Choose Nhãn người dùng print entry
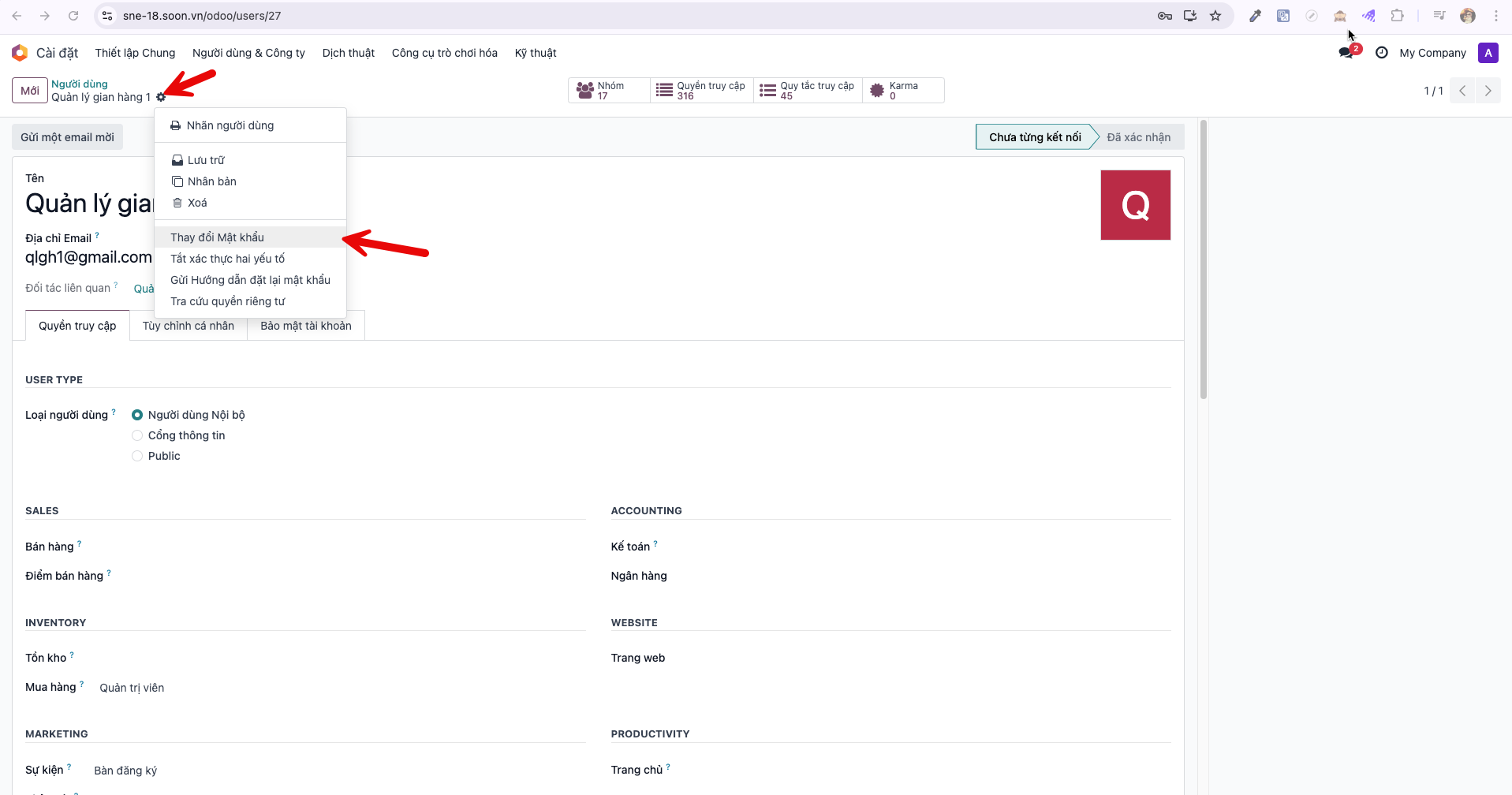1512x795 pixels. click(x=250, y=125)
